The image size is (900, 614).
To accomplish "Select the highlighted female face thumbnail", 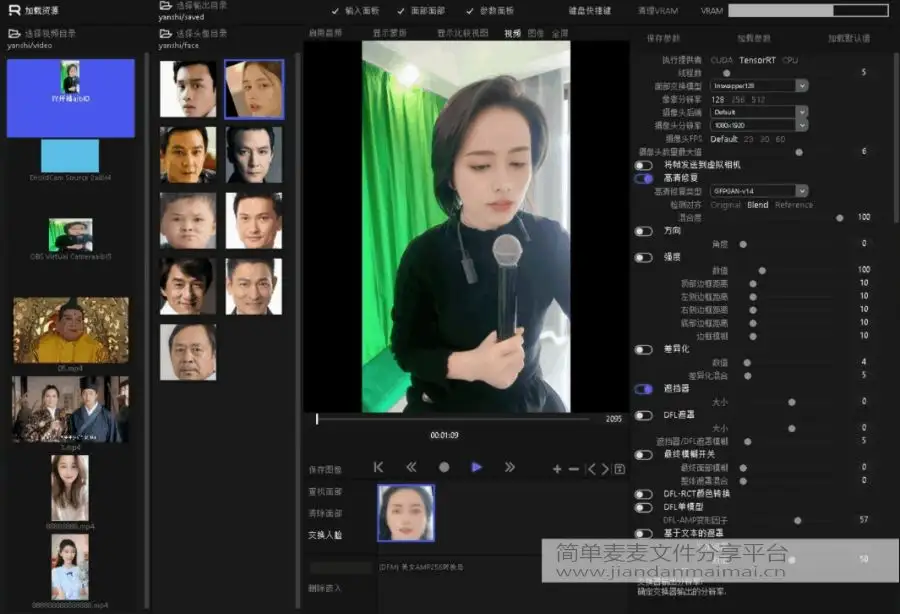I will point(254,89).
